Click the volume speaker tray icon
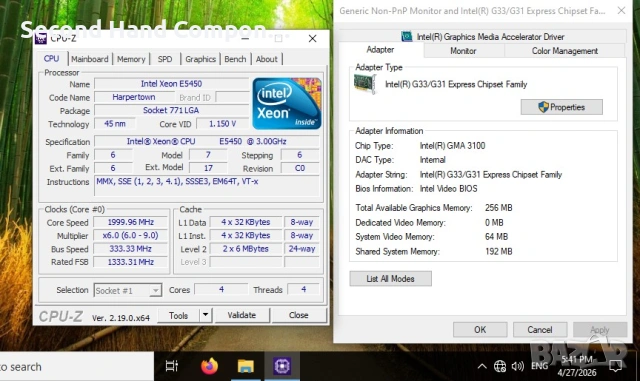 pyautogui.click(x=518, y=366)
